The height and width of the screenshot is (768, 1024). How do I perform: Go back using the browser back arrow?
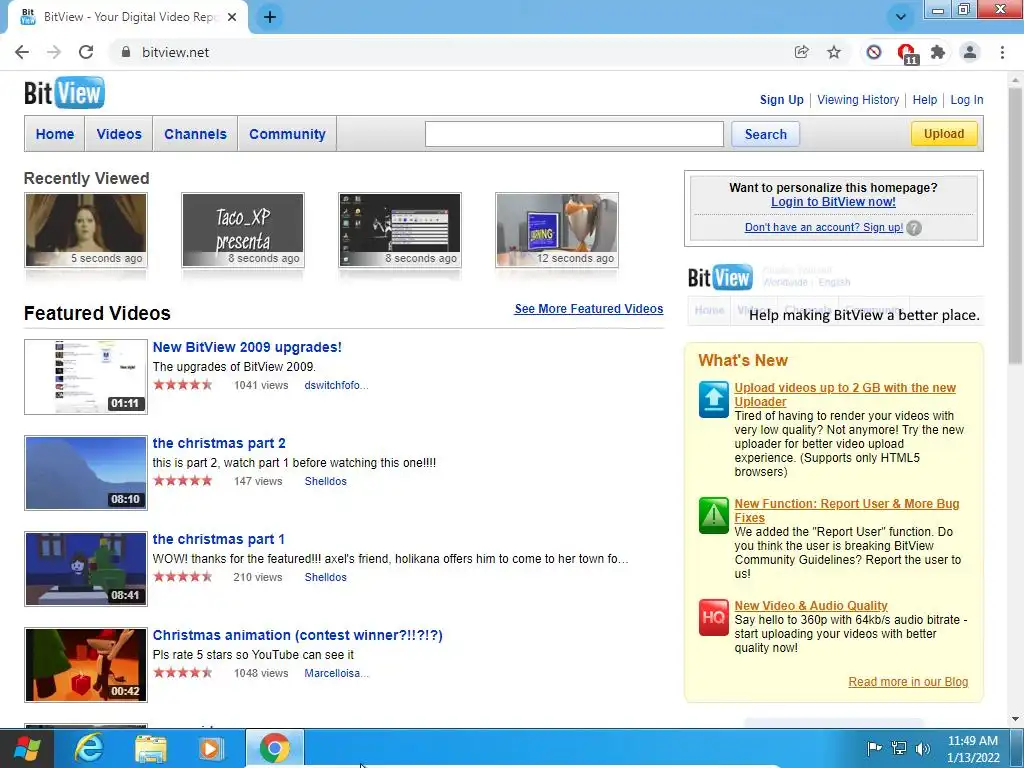[x=22, y=52]
